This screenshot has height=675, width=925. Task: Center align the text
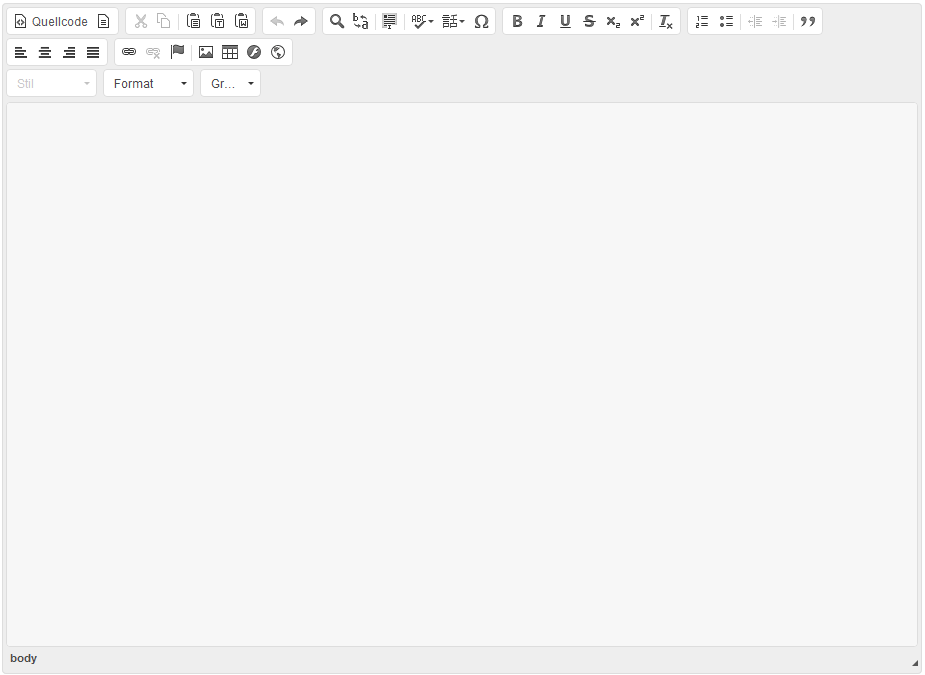[45, 53]
